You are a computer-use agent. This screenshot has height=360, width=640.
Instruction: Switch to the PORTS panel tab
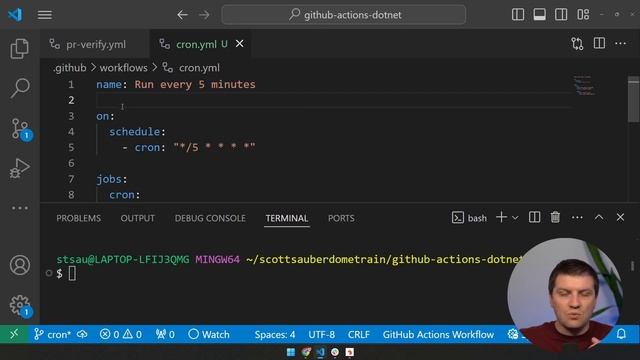(341, 218)
